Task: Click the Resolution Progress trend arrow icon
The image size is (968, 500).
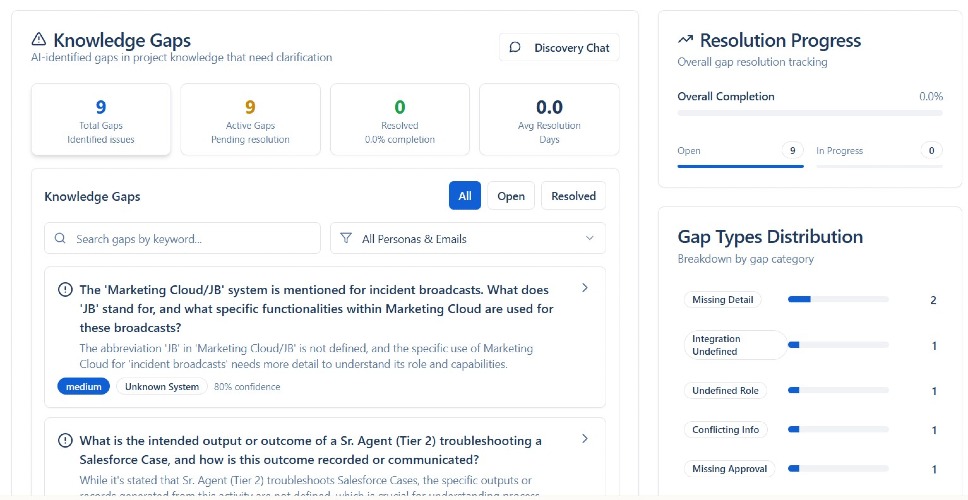Action: 685,40
